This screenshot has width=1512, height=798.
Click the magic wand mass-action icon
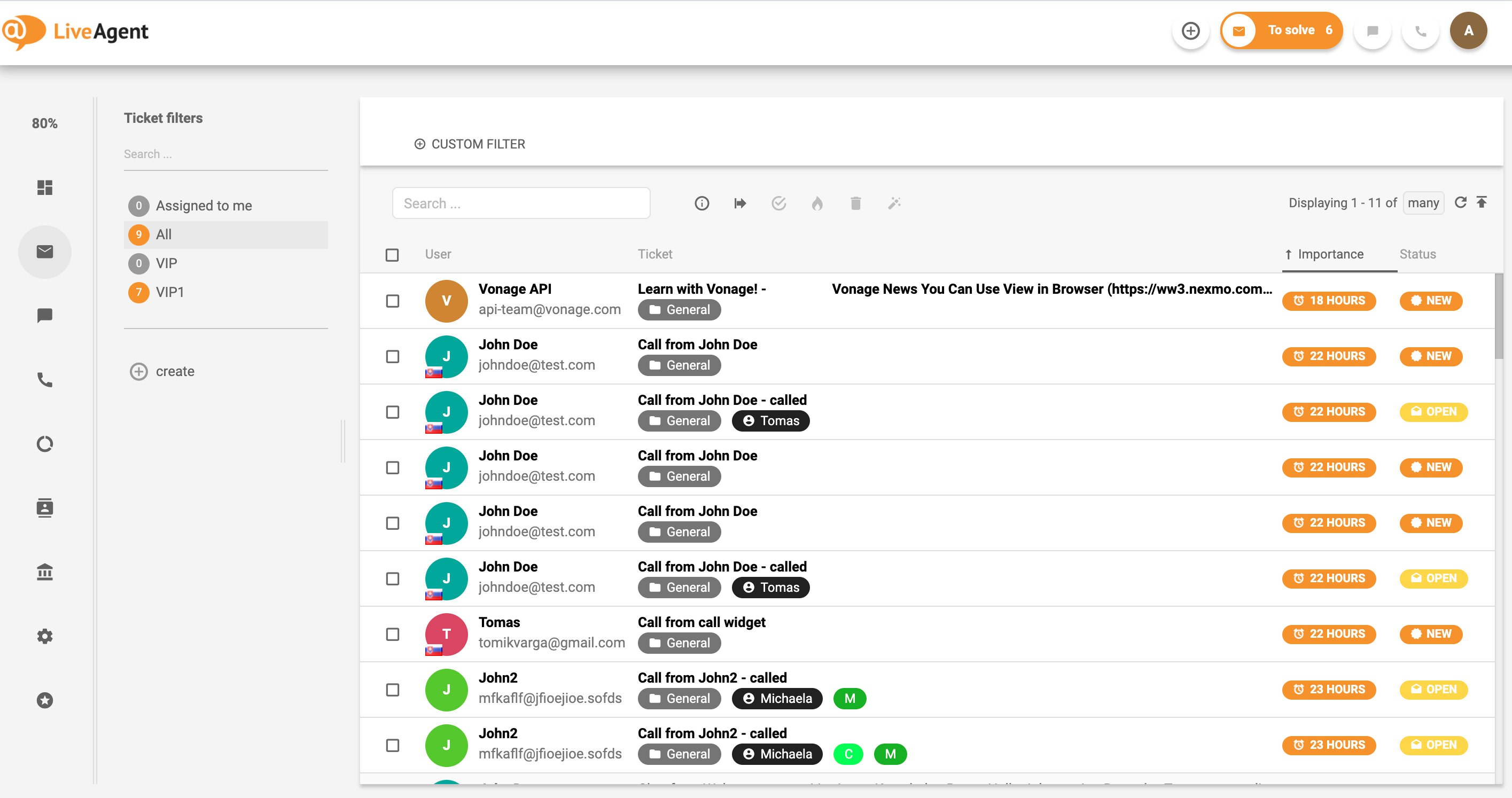pos(894,203)
